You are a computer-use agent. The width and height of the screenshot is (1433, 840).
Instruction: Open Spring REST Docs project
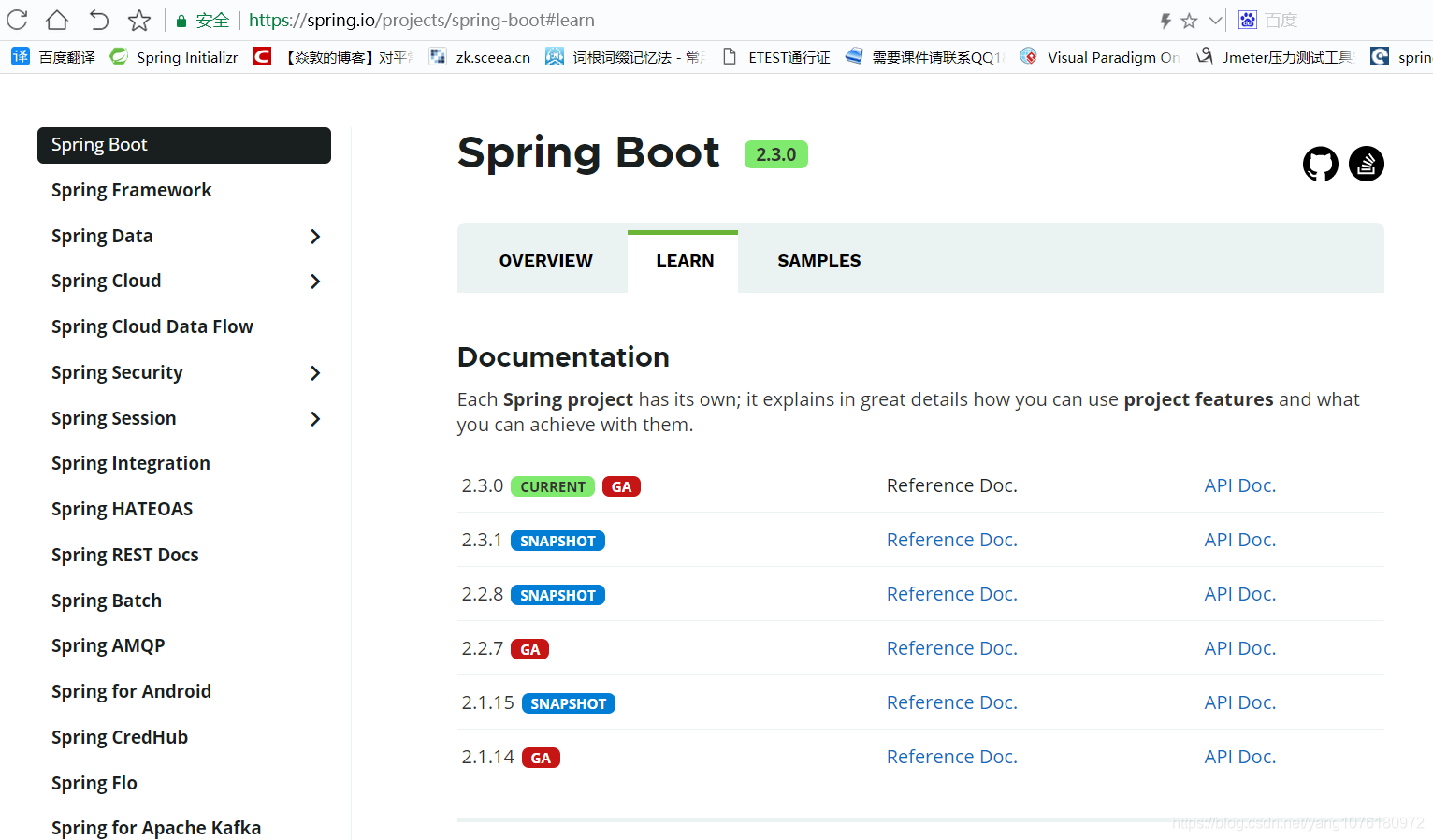125,555
